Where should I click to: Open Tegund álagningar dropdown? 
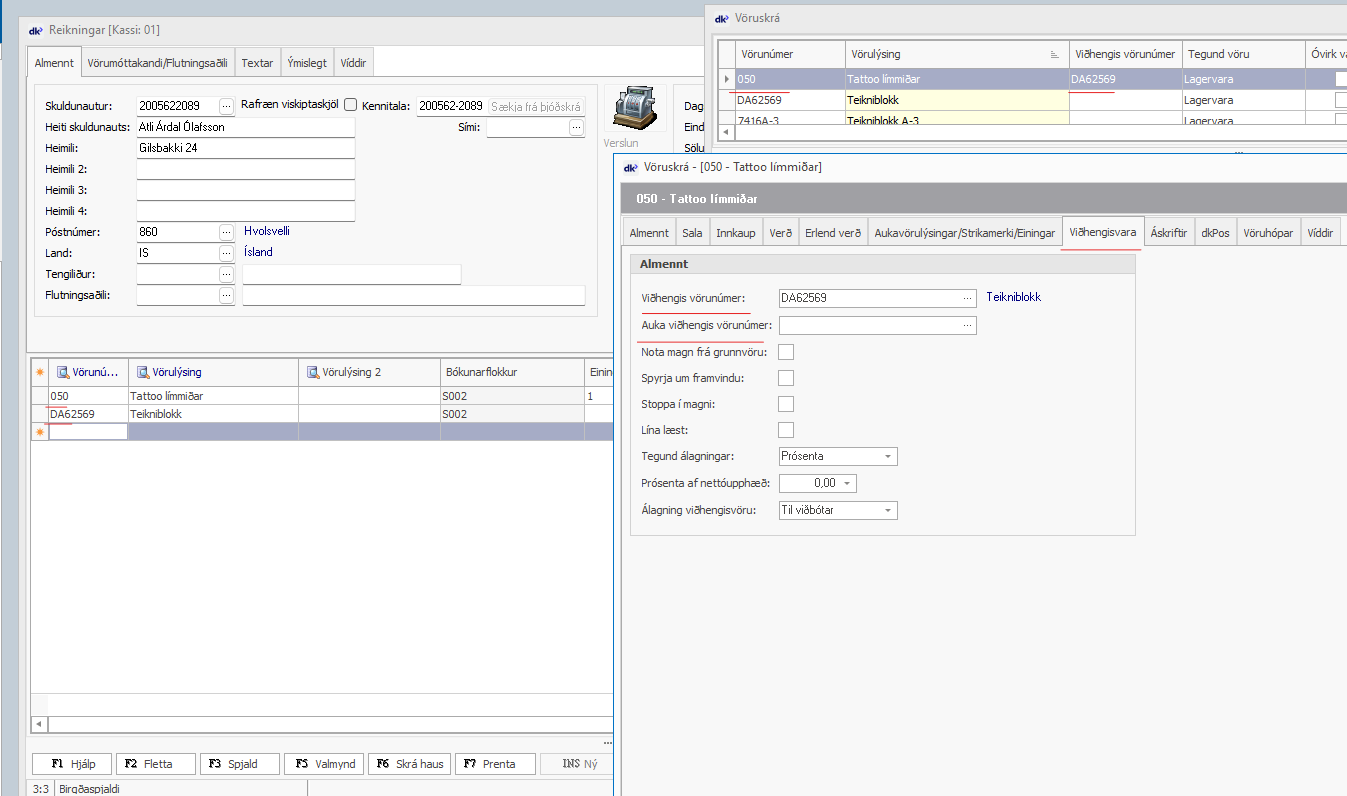887,457
